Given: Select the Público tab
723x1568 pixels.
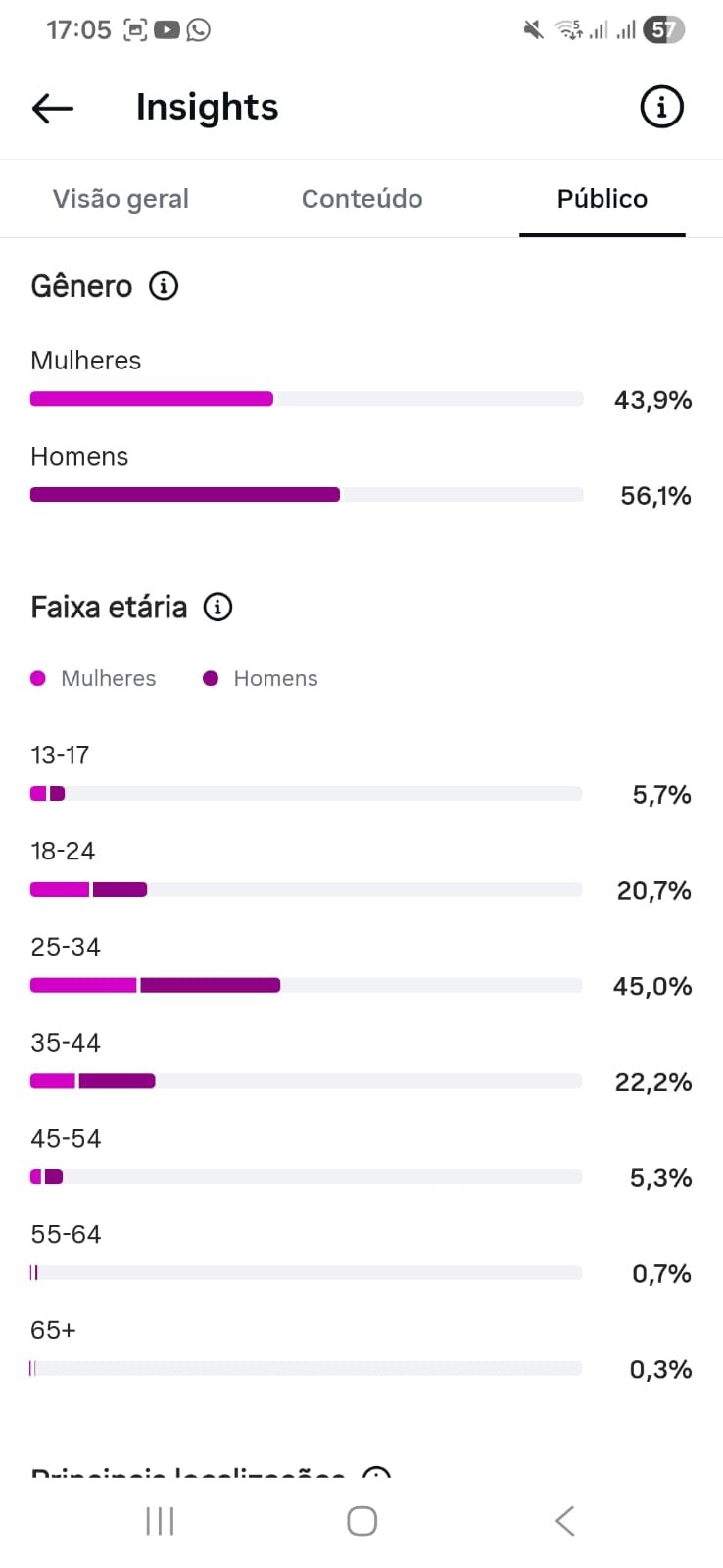Looking at the screenshot, I should (x=602, y=199).
